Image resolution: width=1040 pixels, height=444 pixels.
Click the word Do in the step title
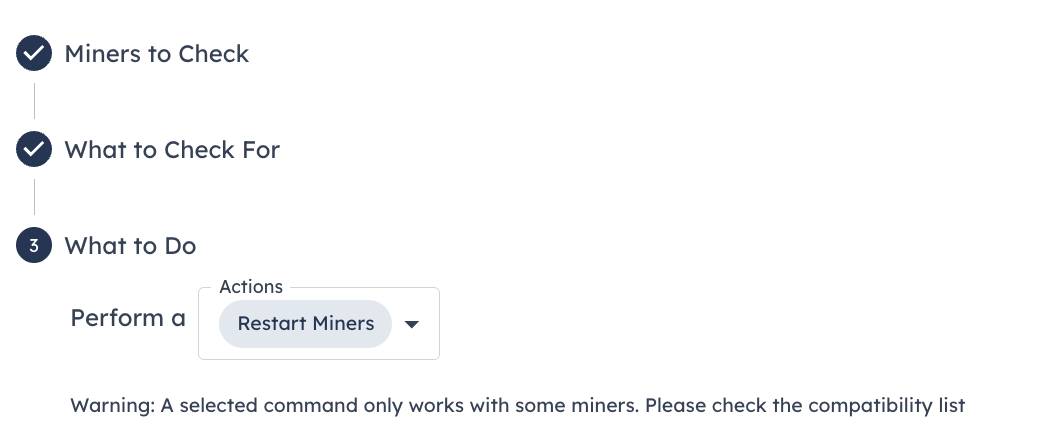click(x=180, y=246)
